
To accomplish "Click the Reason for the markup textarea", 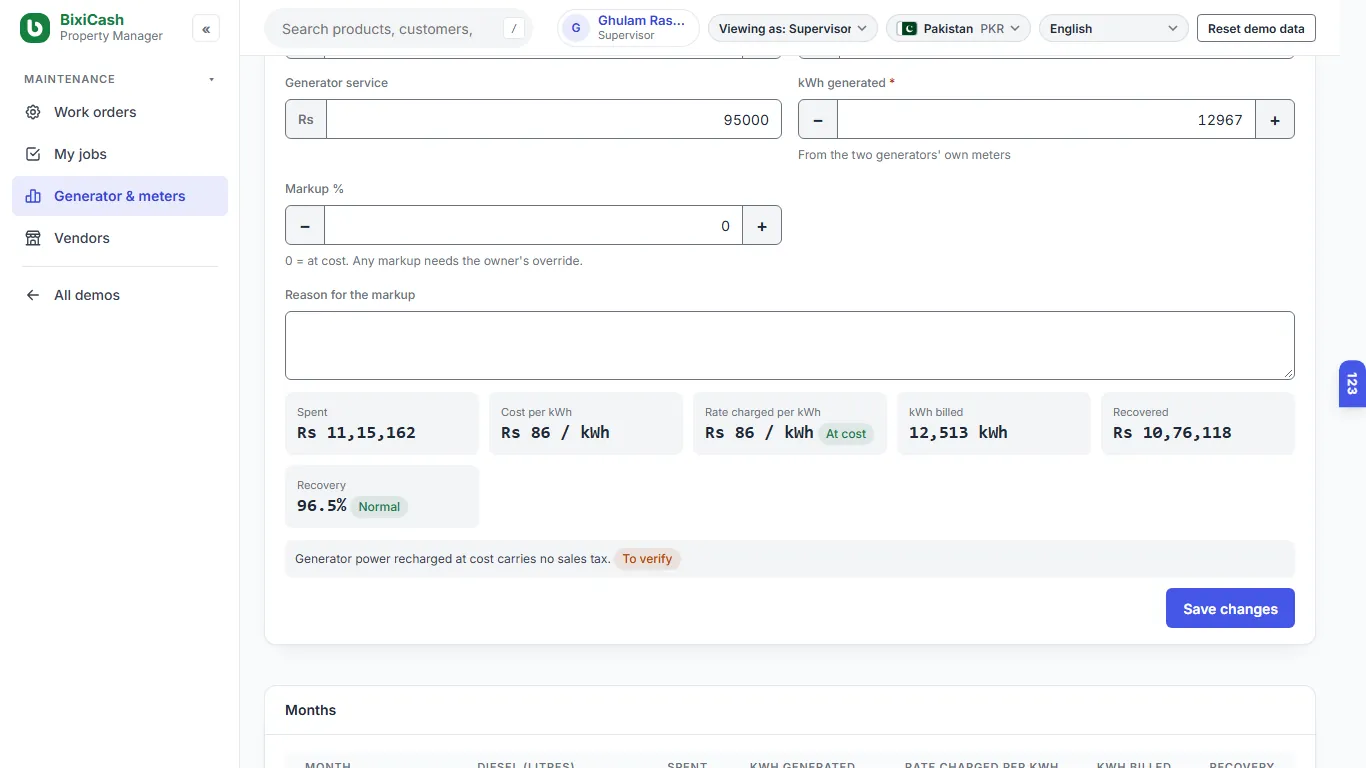I will 790,345.
